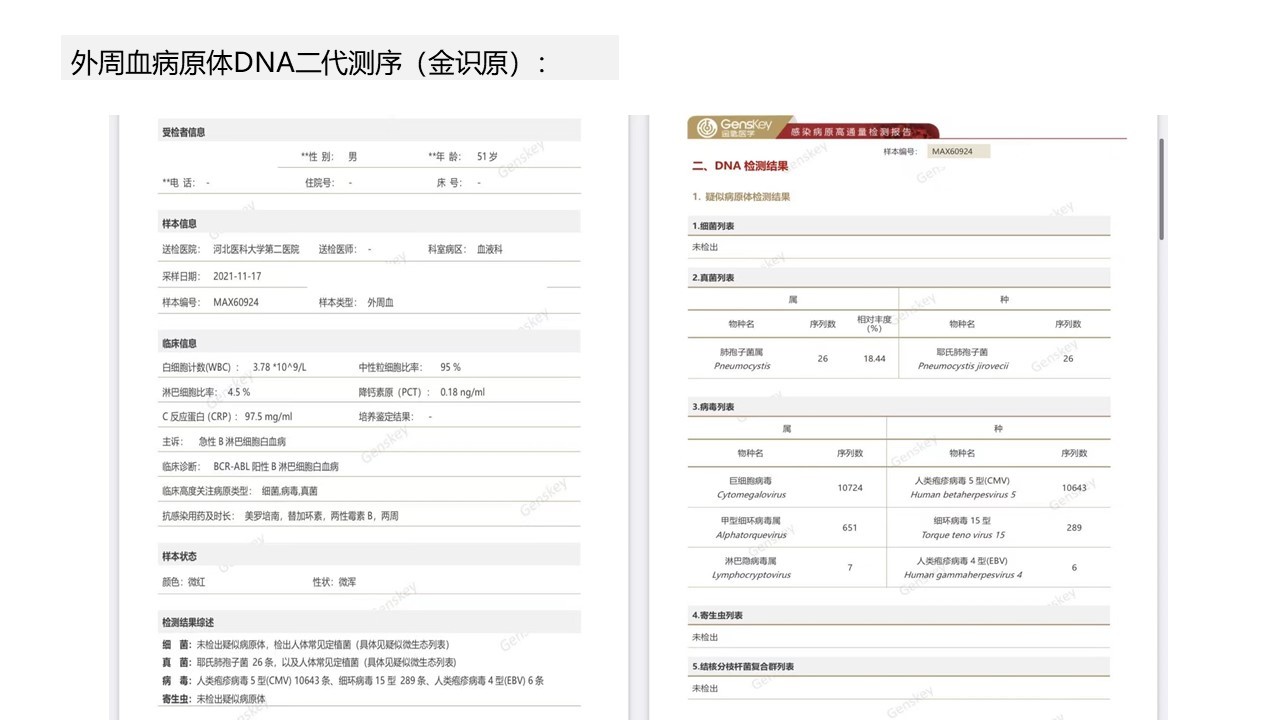
Task: Select Cytomegalovirus genus cell
Action: click(x=751, y=487)
